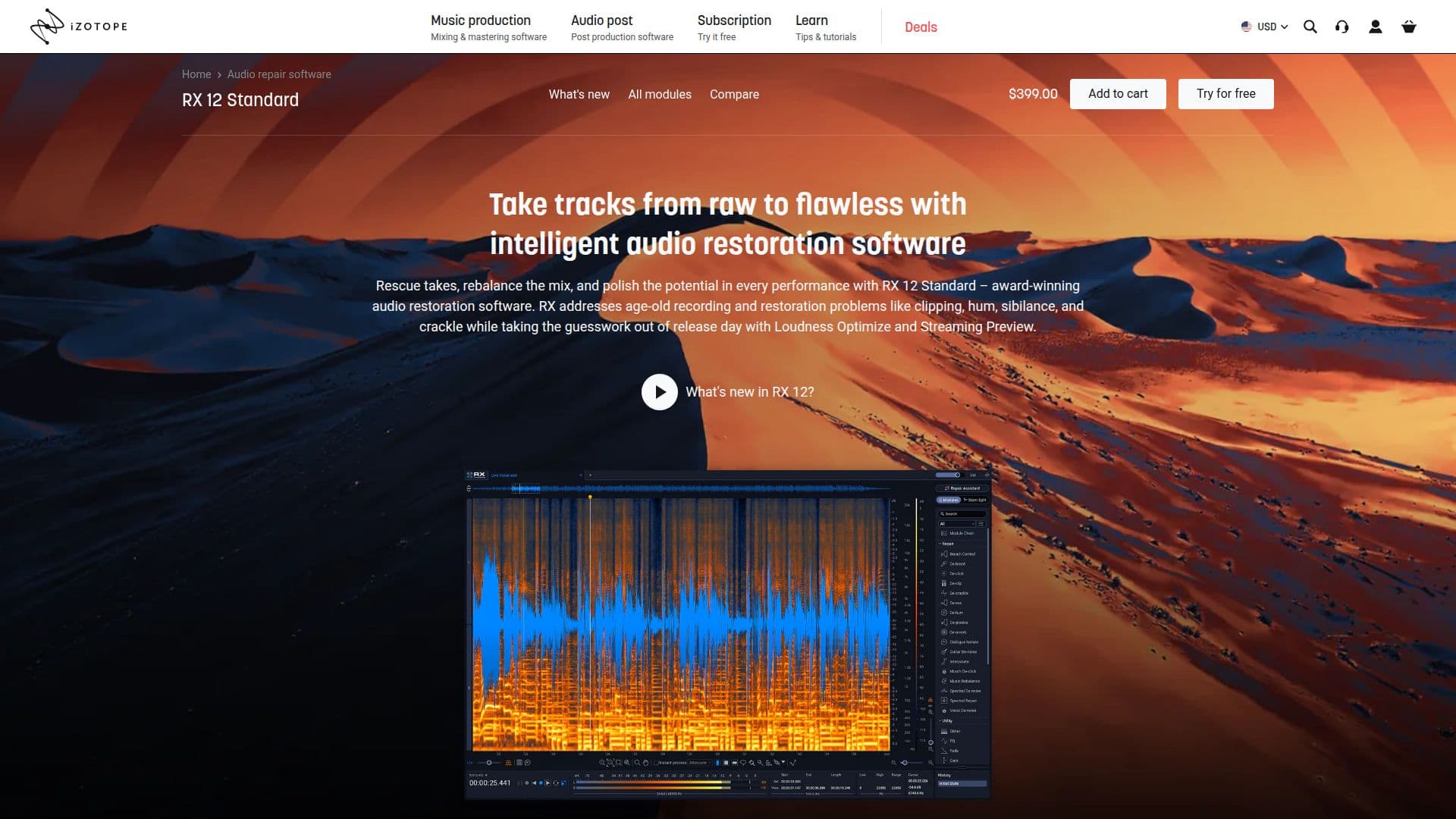Jump to Compare section
The height and width of the screenshot is (819, 1456).
734,94
